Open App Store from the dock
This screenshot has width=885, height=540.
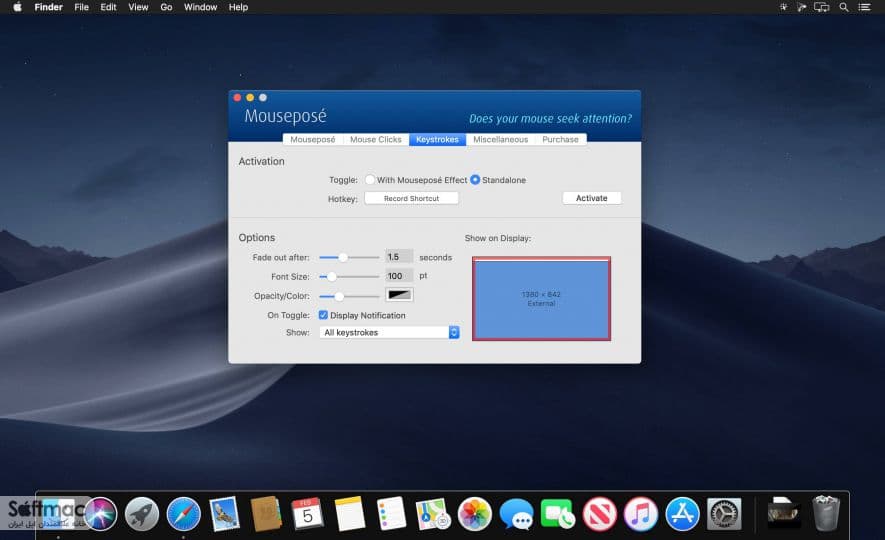point(682,514)
